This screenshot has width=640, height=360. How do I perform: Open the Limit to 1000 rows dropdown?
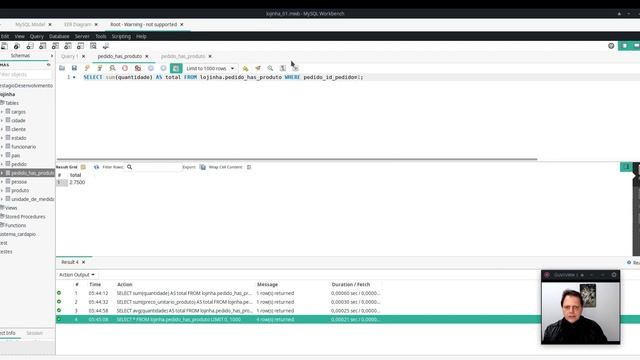point(210,68)
